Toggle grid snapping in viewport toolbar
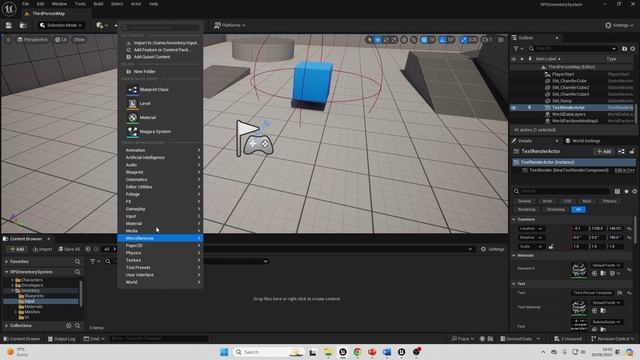The height and width of the screenshot is (360, 640). 424,40
